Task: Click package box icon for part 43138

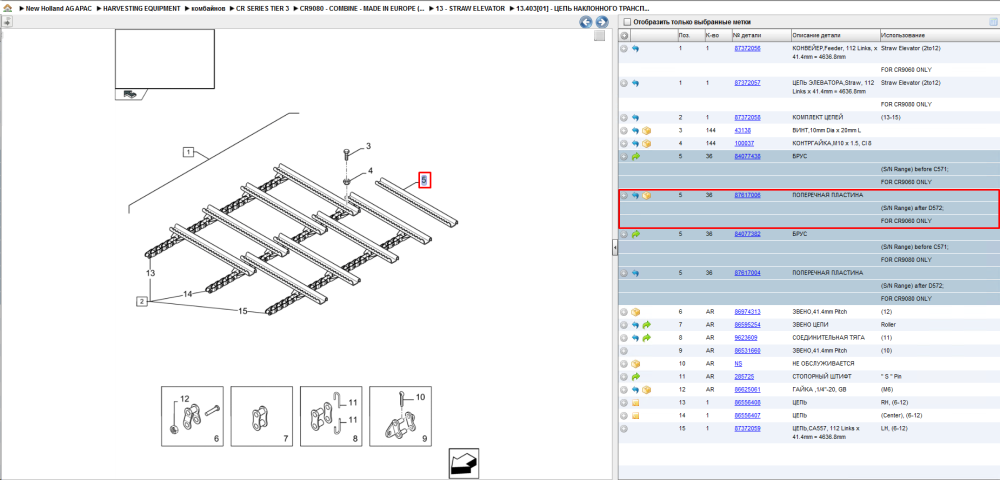Action: pyautogui.click(x=646, y=130)
